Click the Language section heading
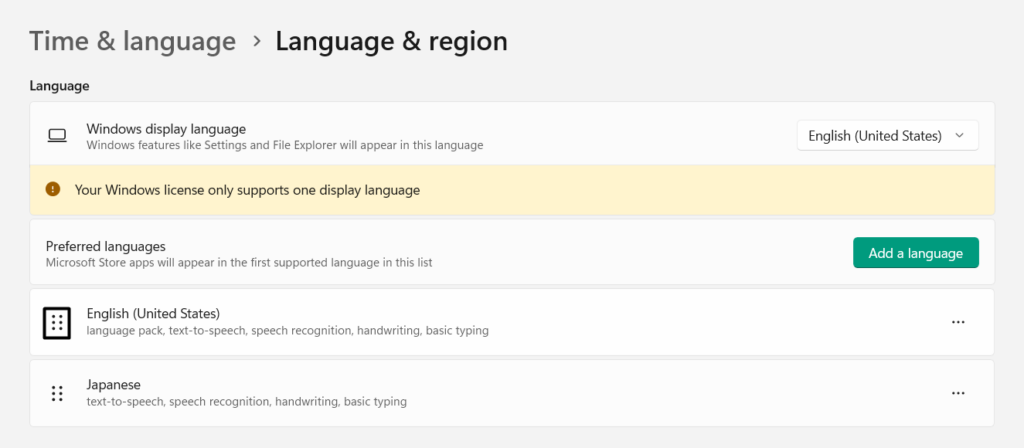This screenshot has width=1024, height=448. click(x=59, y=86)
